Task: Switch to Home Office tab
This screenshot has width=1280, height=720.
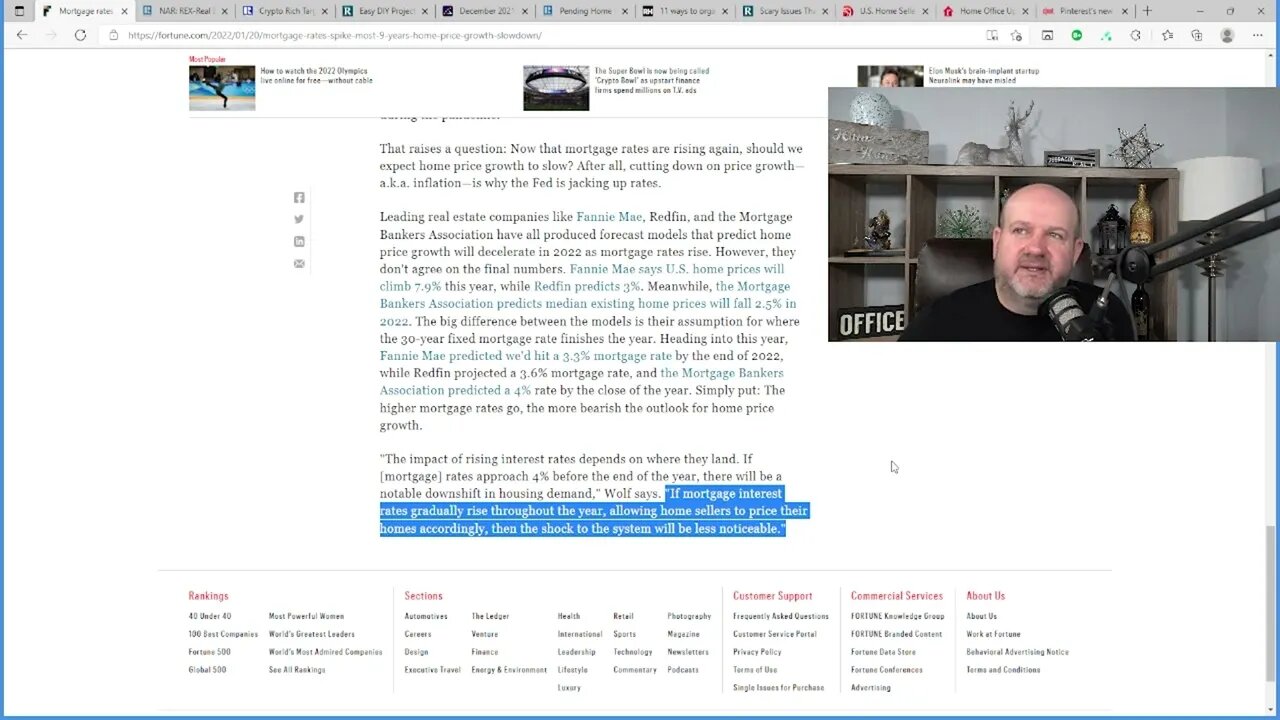Action: (984, 11)
